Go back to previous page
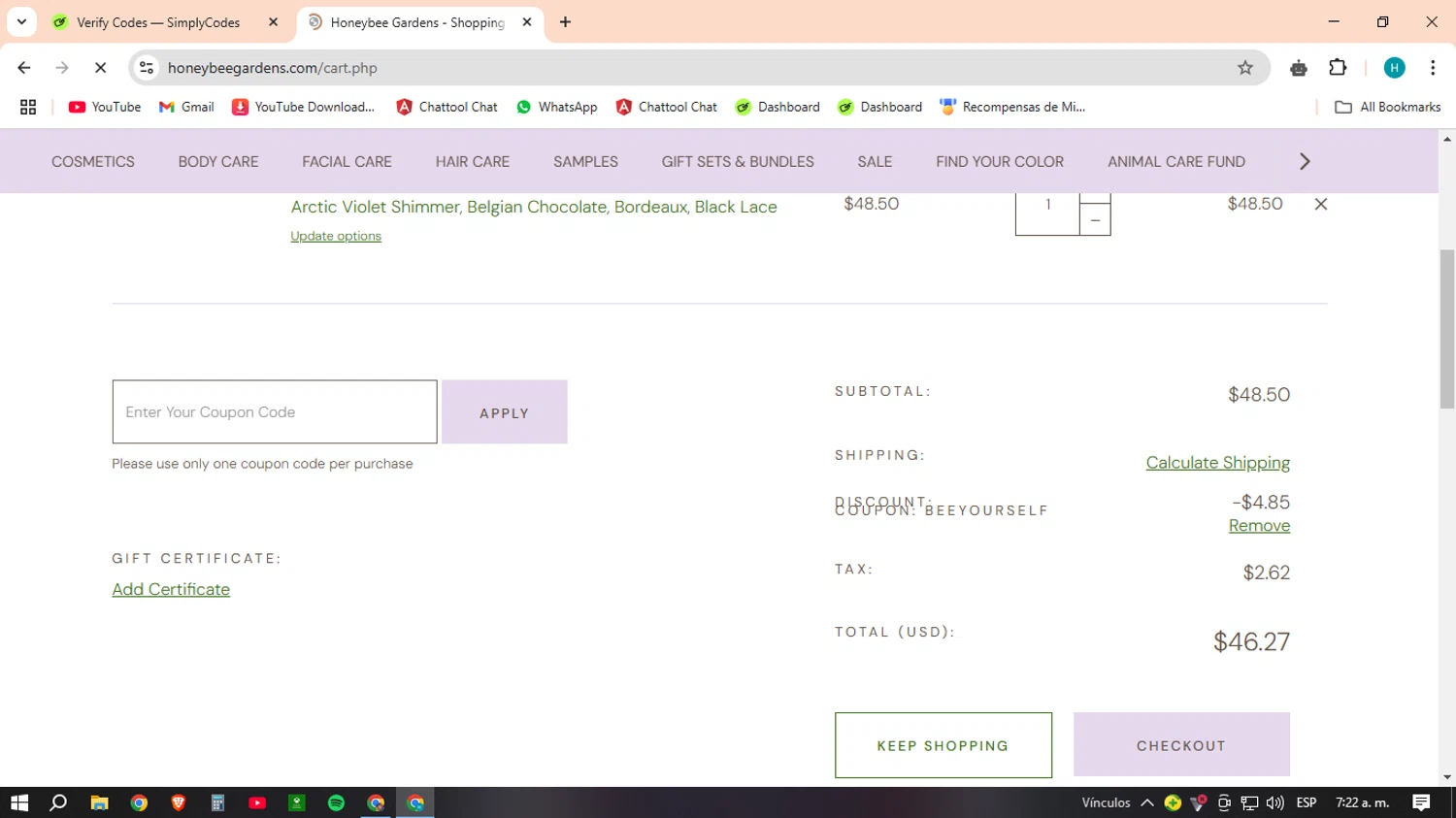Viewport: 1456px width, 818px height. tap(24, 68)
